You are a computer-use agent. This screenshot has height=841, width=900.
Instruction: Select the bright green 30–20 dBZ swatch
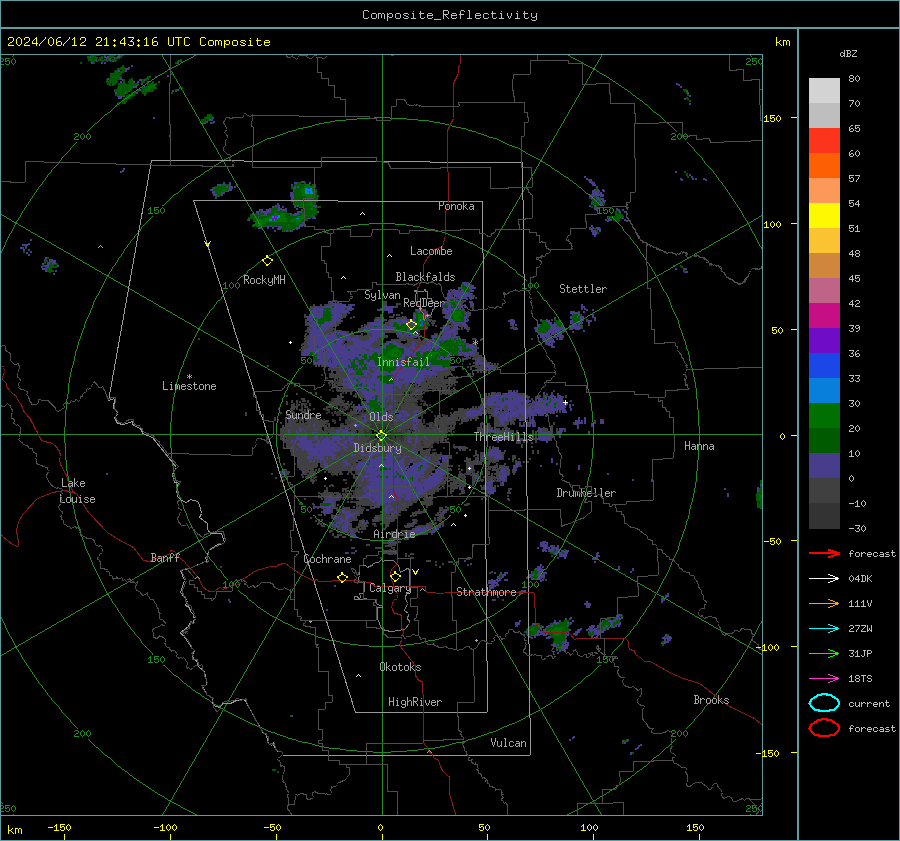coord(824,416)
